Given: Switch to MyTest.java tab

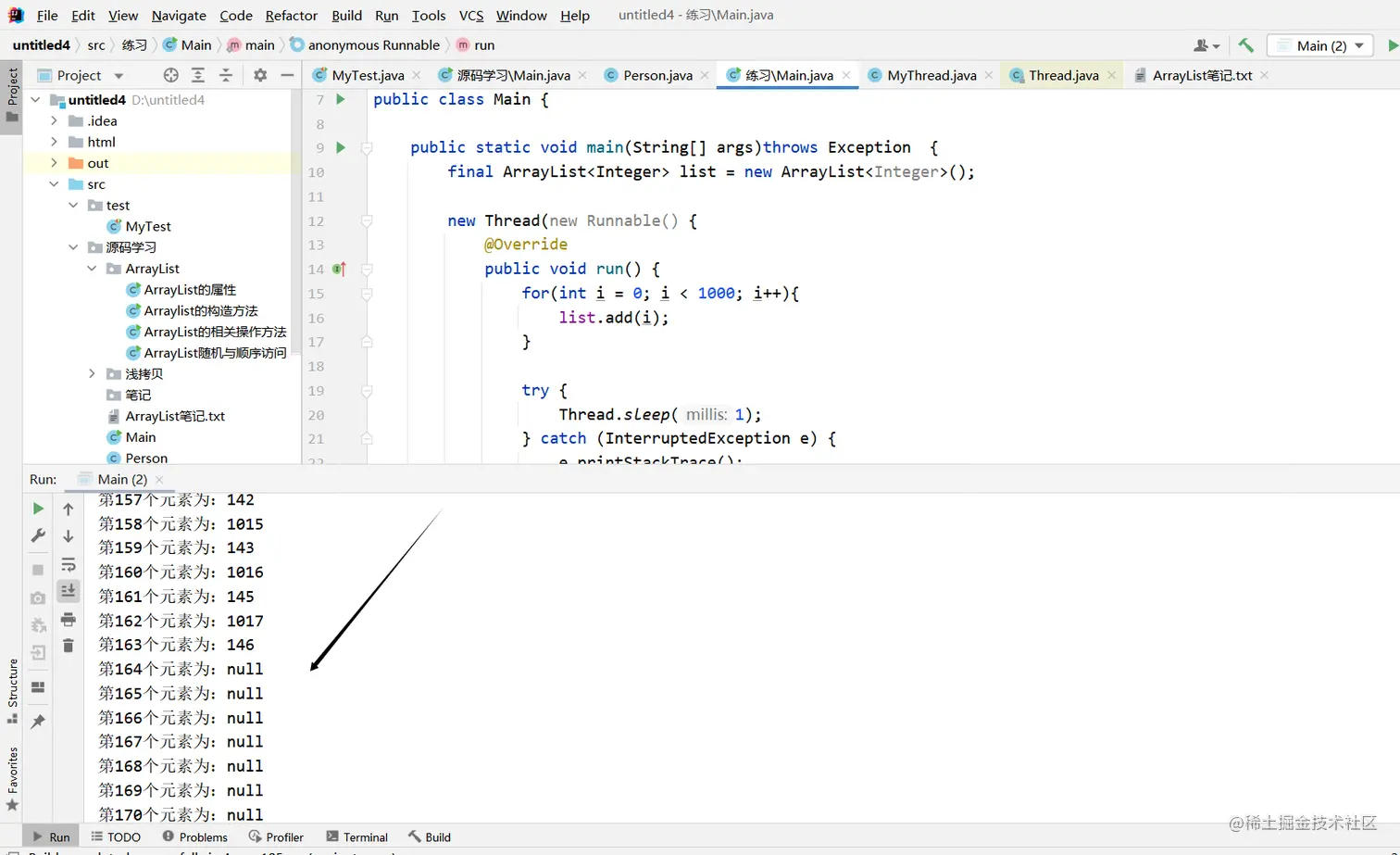Looking at the screenshot, I should click(x=368, y=75).
